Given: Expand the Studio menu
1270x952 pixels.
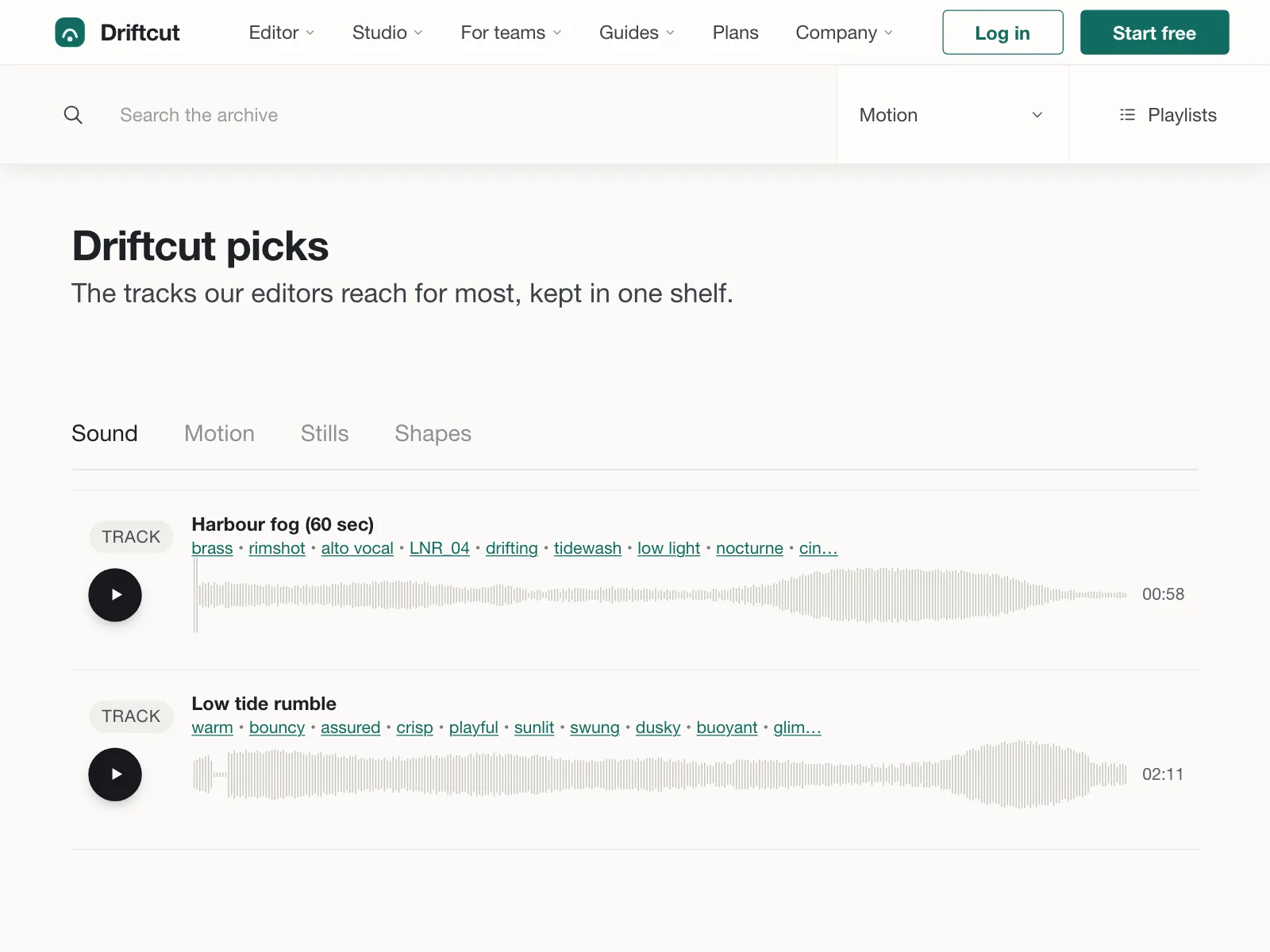Looking at the screenshot, I should [387, 33].
